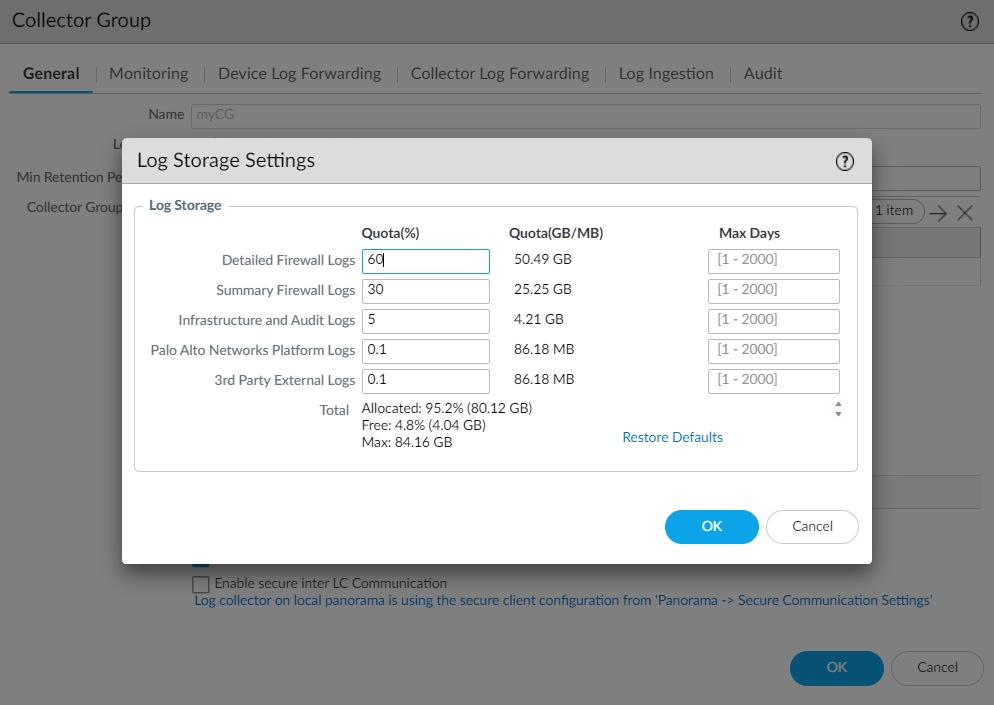Edit the Detailed Firewall Logs quota field
This screenshot has height=705, width=994.
coord(425,261)
